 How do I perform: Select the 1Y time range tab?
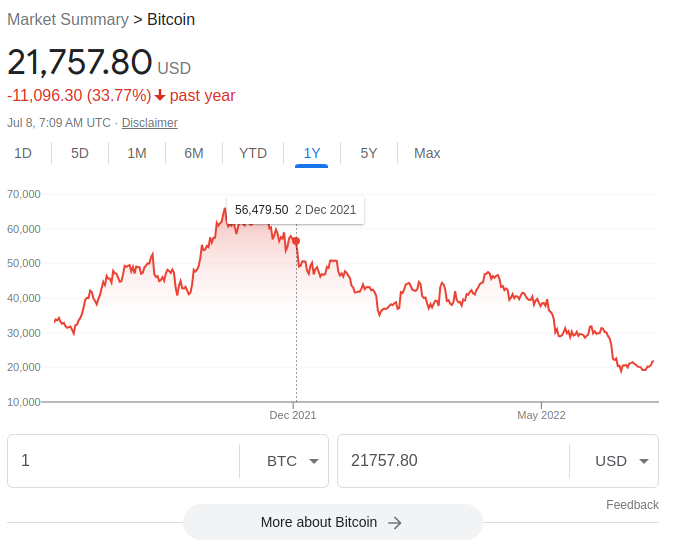(312, 153)
